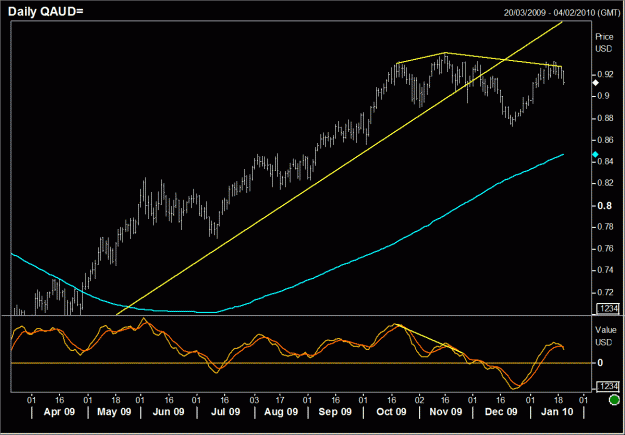The height and width of the screenshot is (435, 625).
Task: Click the 'Jul 09' month label
Action: pos(226,411)
